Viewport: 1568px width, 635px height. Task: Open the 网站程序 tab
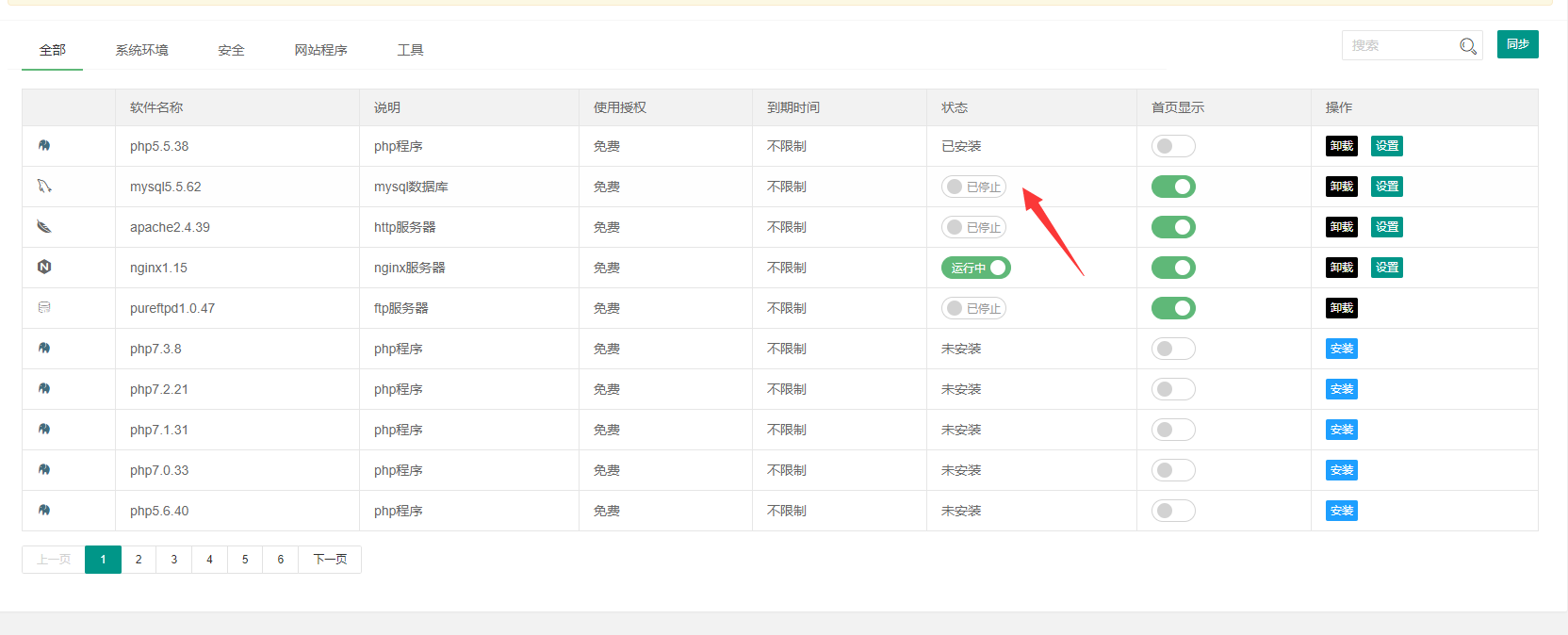click(320, 50)
